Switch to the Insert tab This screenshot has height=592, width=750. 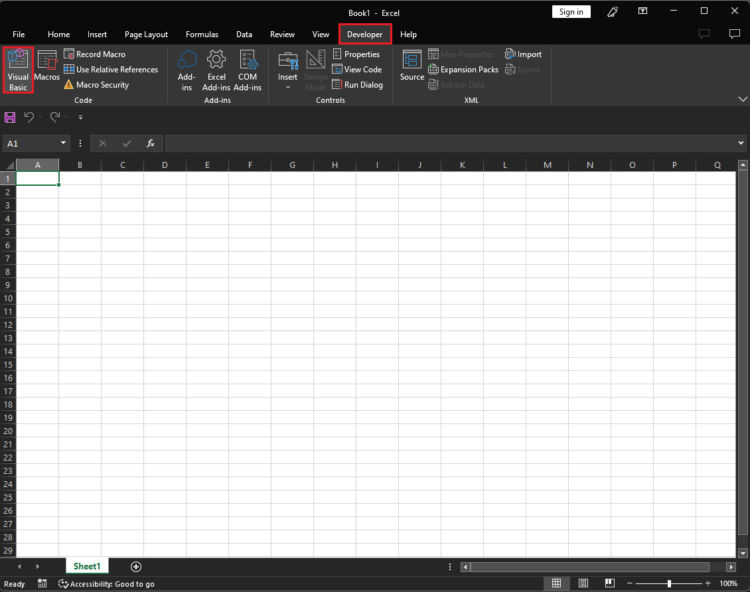pyautogui.click(x=97, y=34)
